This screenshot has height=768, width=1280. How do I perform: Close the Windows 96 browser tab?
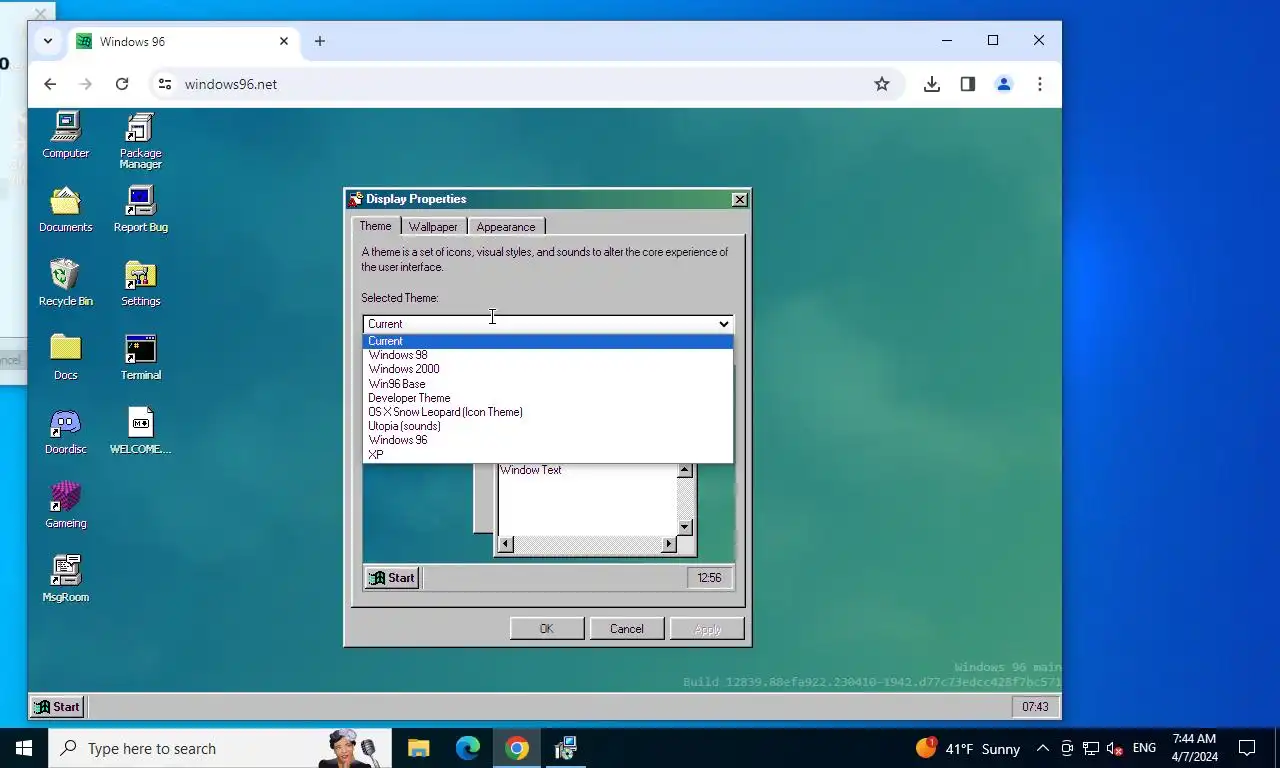pos(284,41)
